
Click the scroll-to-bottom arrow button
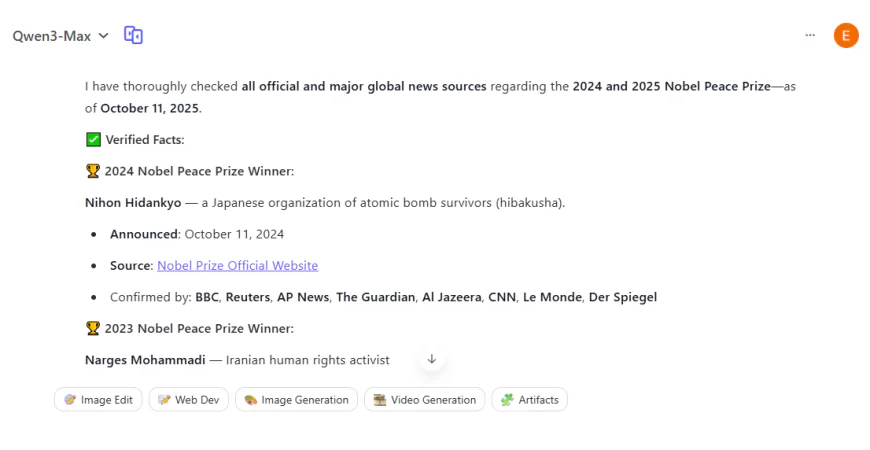click(432, 359)
